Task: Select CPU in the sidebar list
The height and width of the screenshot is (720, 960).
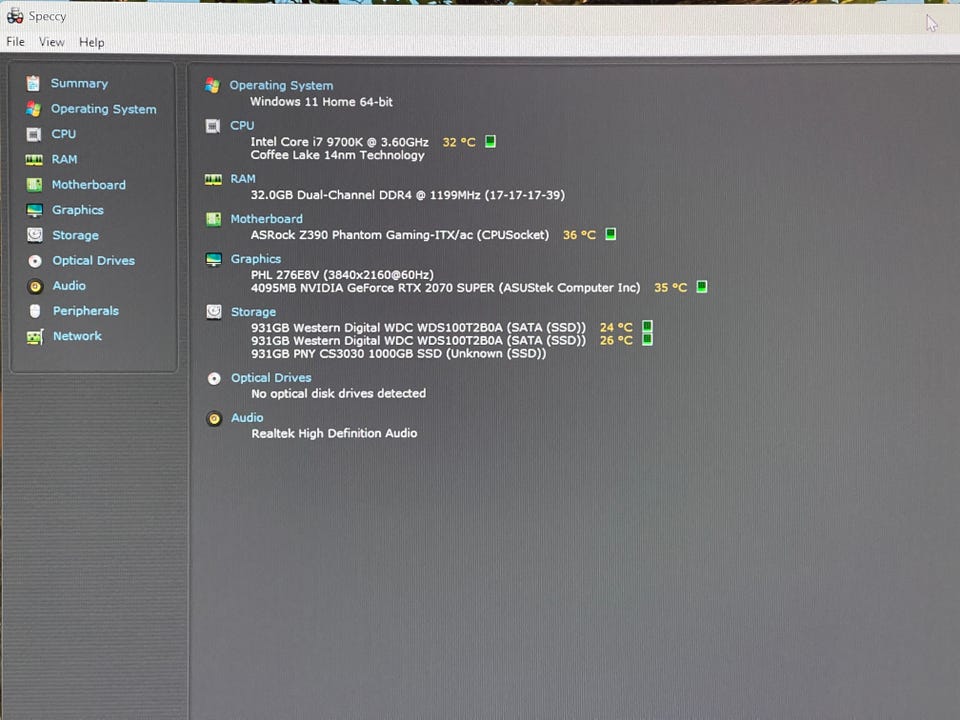Action: (64, 134)
